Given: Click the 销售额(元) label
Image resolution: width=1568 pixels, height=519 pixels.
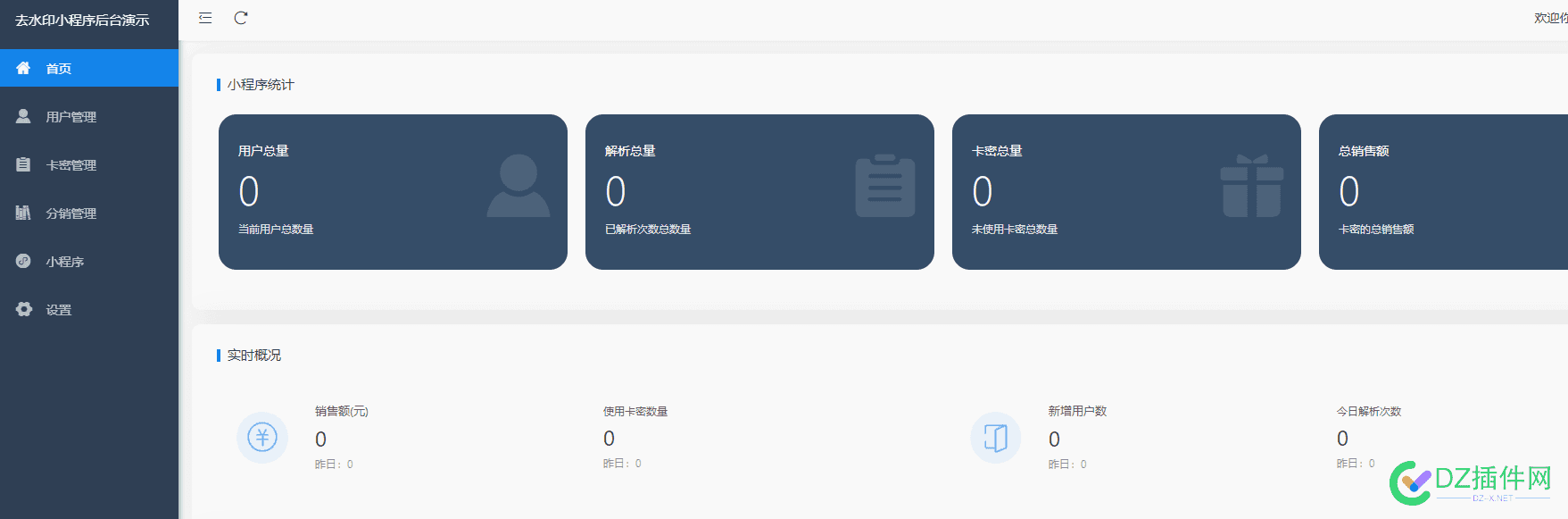Looking at the screenshot, I should (x=342, y=412).
